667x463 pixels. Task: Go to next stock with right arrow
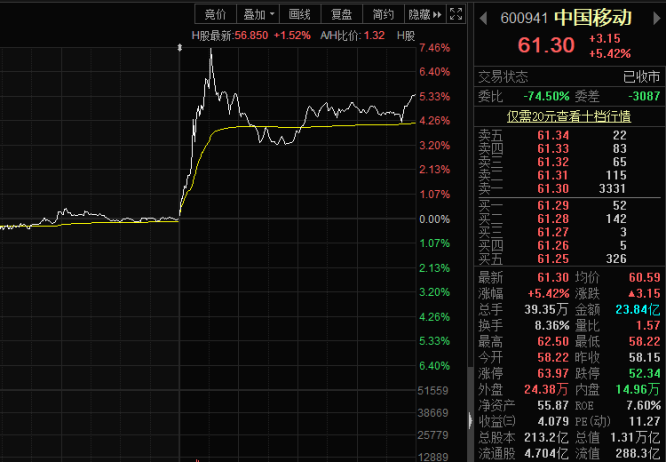pos(657,18)
